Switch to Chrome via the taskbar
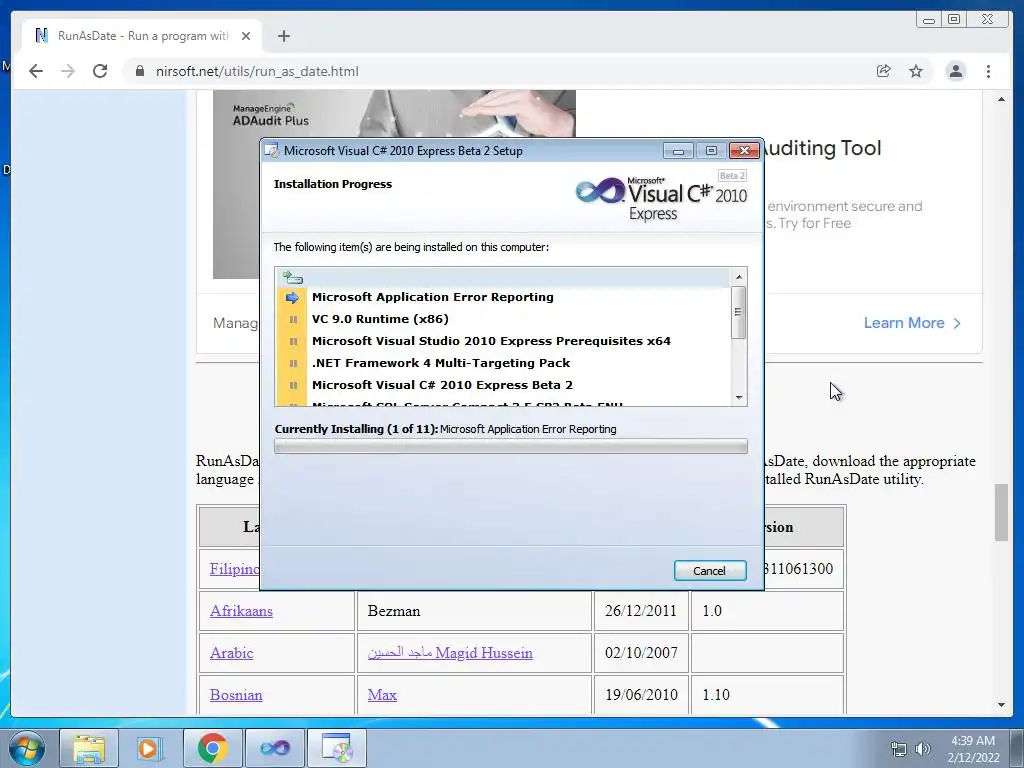This screenshot has height=768, width=1024. tap(212, 748)
